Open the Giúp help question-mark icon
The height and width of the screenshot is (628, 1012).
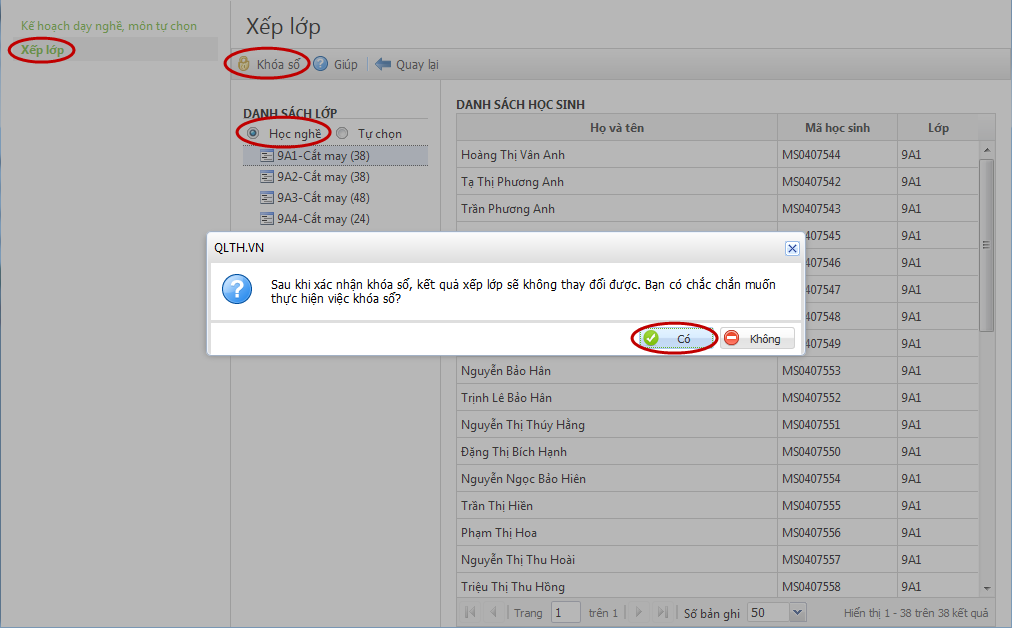point(321,64)
